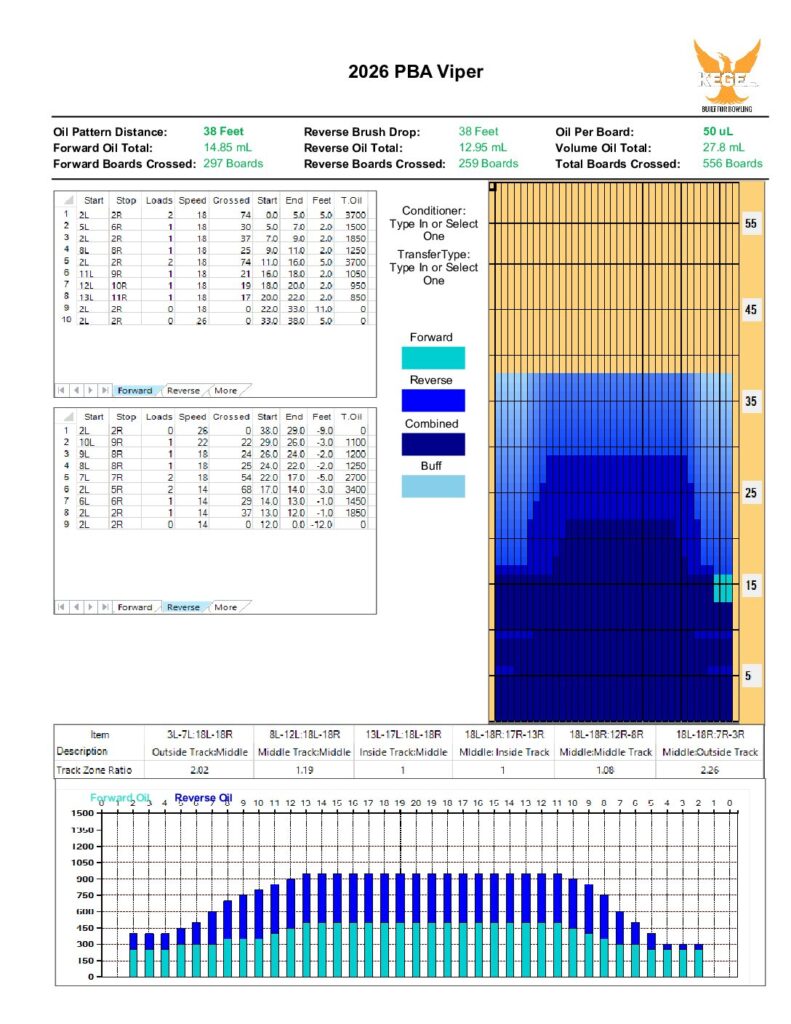791x1024 pixels.
Task: Click the '35' distance marker beside lane
Action: (x=751, y=401)
